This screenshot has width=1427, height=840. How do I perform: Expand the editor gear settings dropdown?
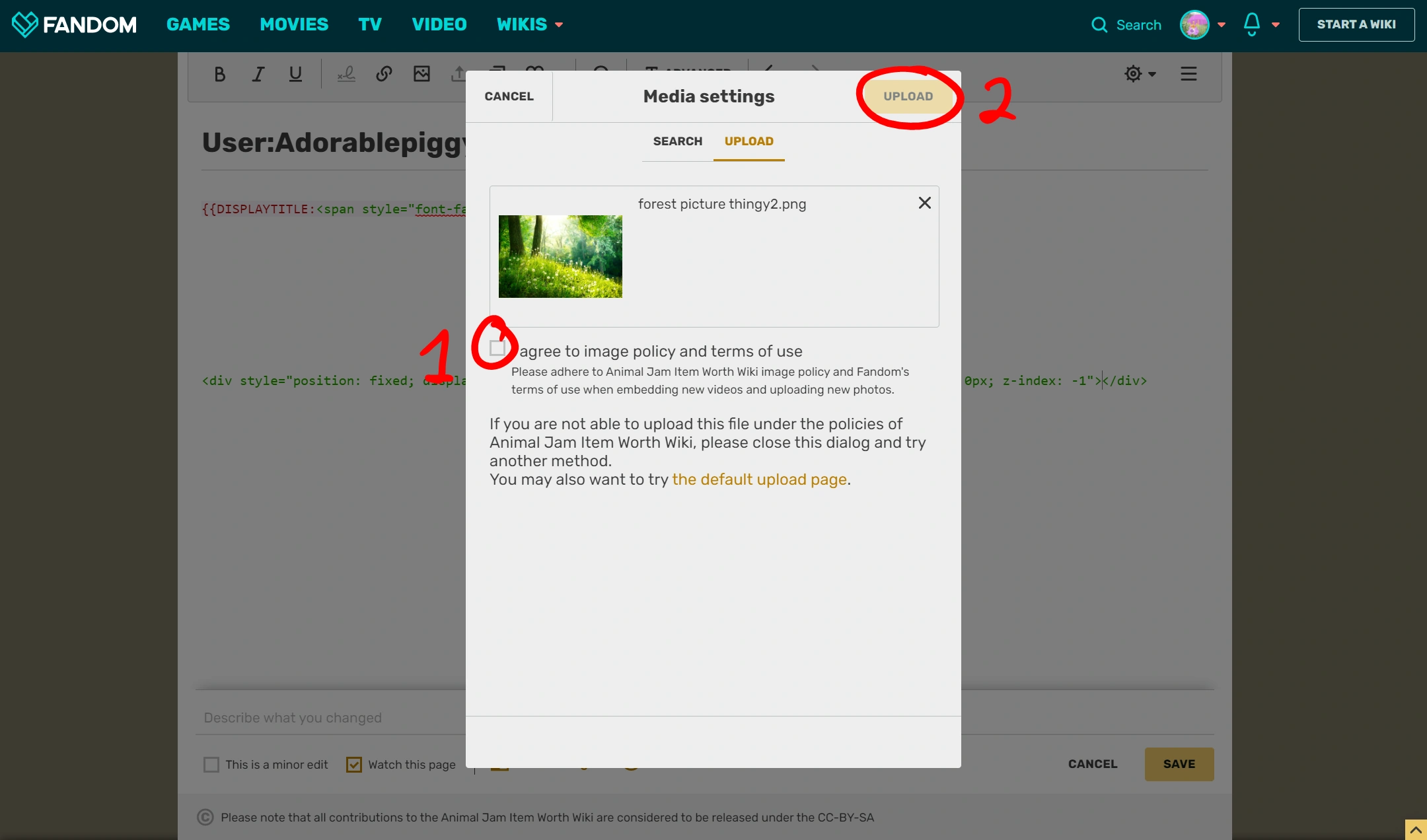1140,74
